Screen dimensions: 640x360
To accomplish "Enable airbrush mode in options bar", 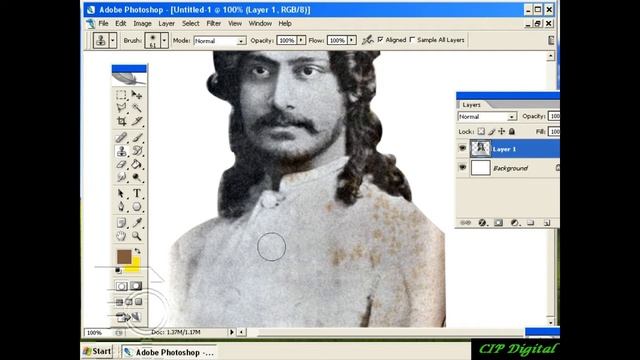I will (x=367, y=40).
